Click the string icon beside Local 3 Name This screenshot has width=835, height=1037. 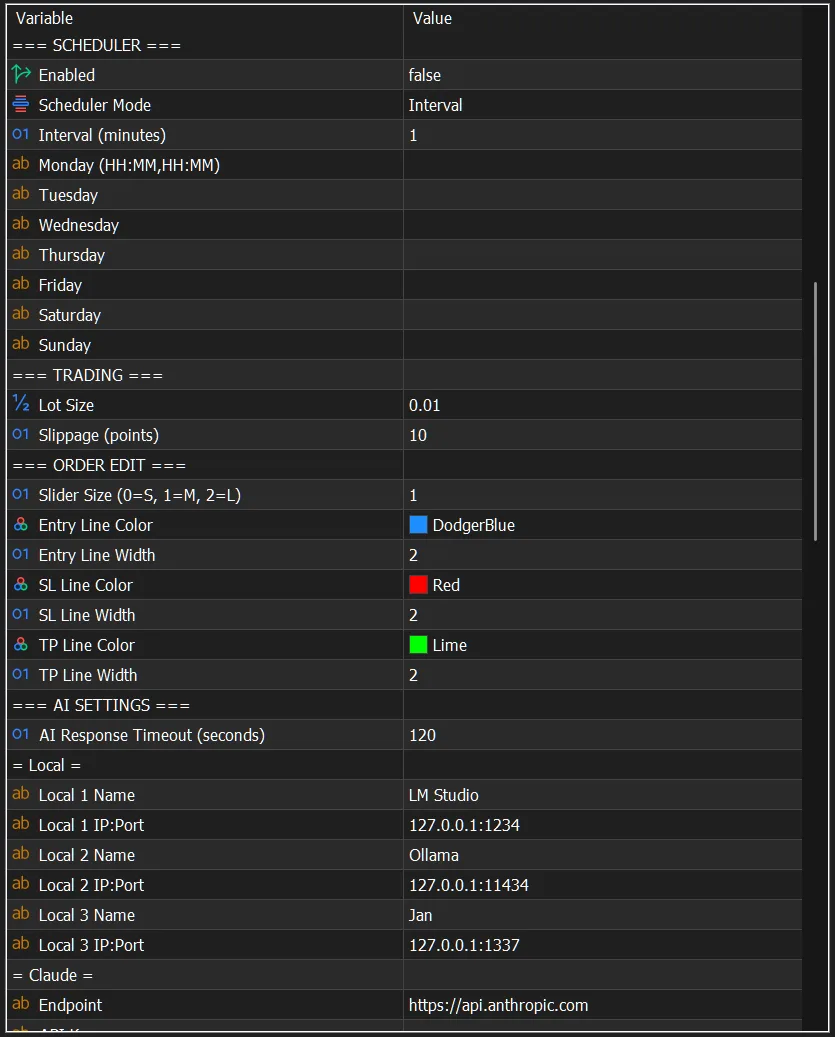click(21, 914)
